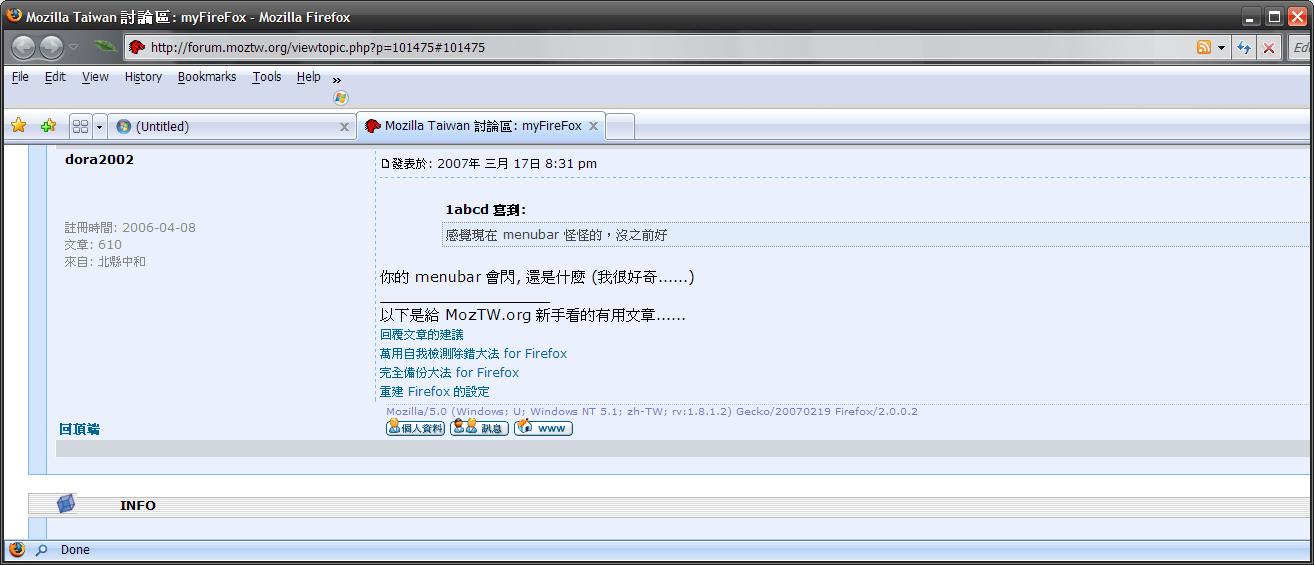Viewport: 1314px width, 565px height.
Task: Click the dora2002 username
Action: 99,159
